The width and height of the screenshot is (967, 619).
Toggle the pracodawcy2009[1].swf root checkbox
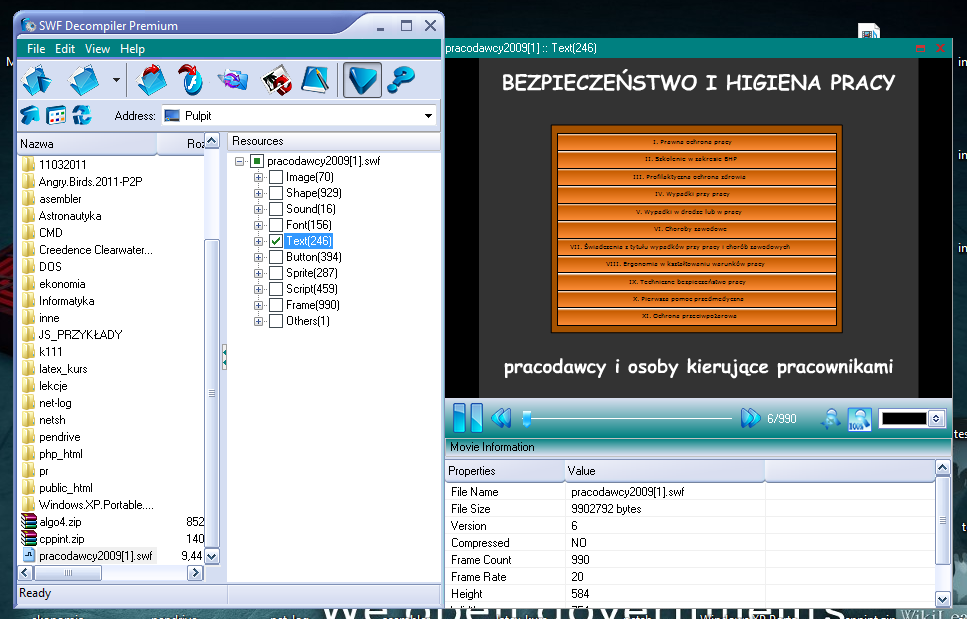(257, 162)
